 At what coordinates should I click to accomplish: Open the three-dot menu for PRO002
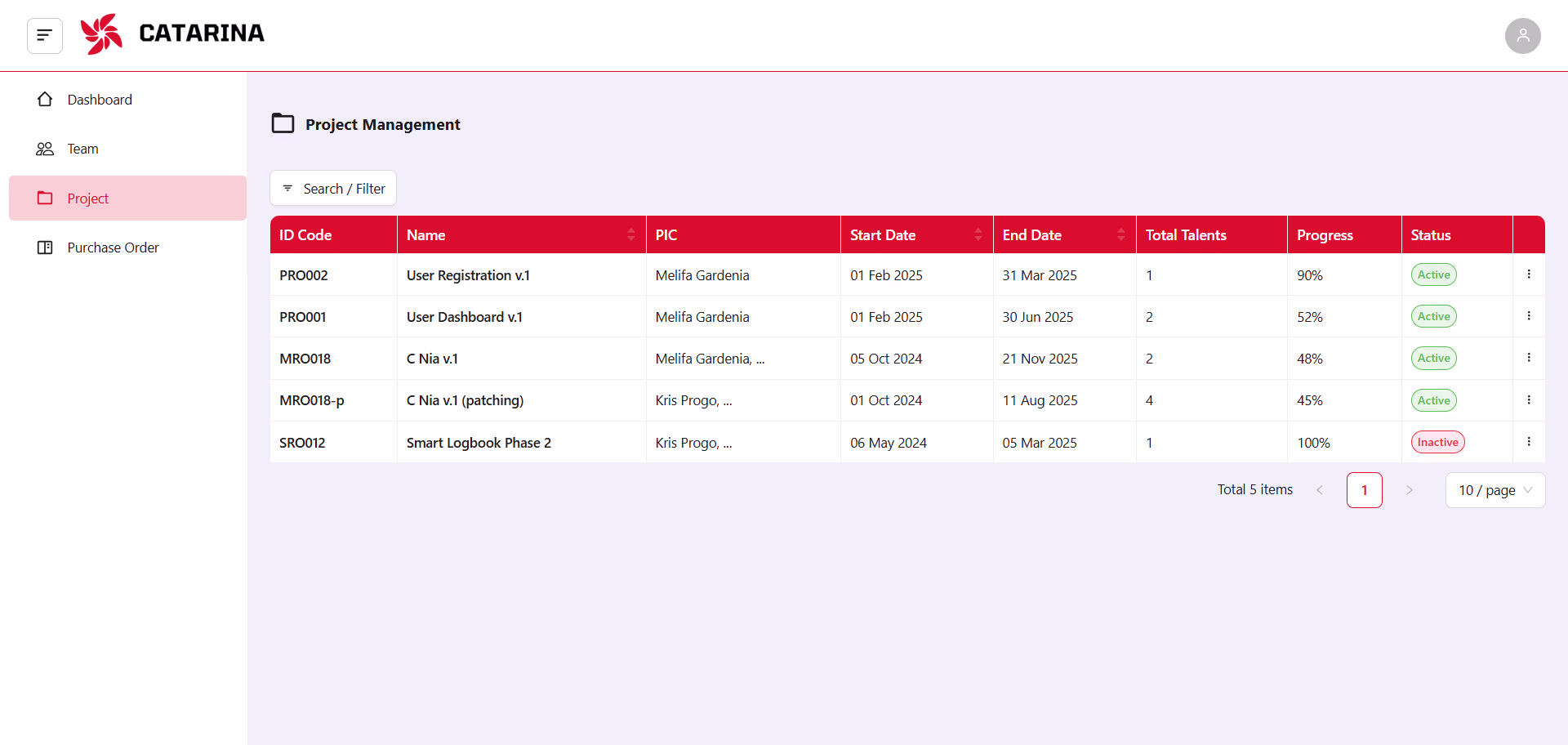(1529, 274)
